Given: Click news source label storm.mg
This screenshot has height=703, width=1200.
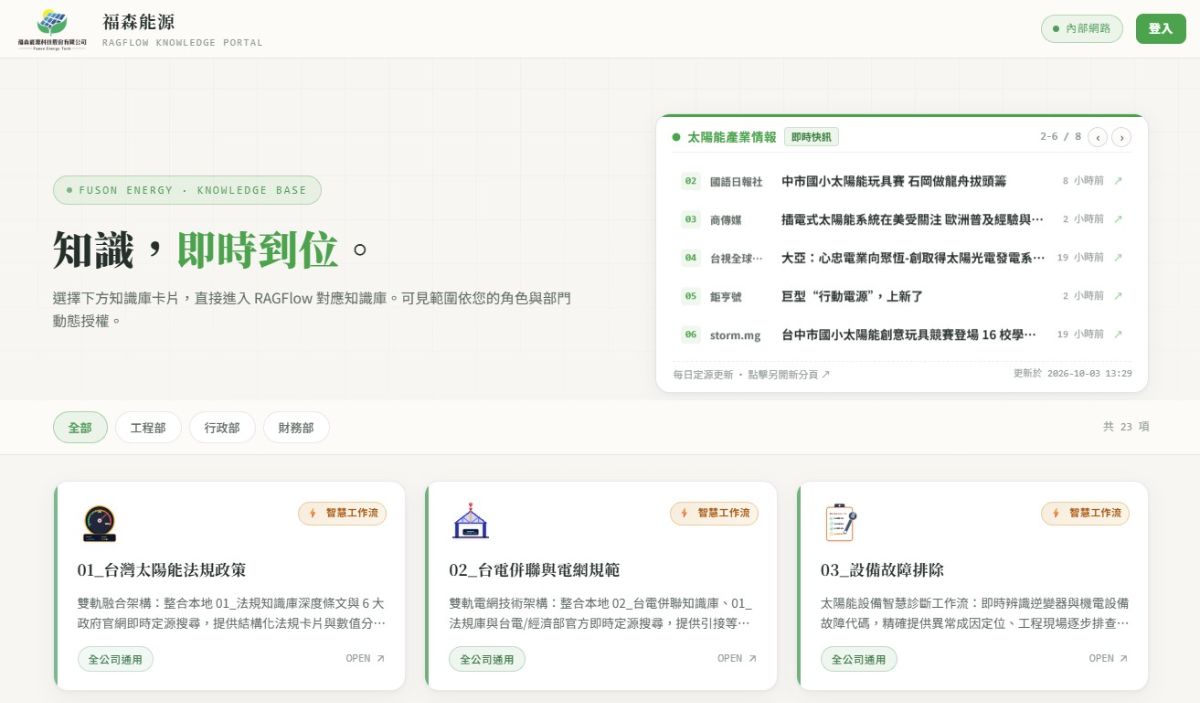Looking at the screenshot, I should pyautogui.click(x=735, y=335).
